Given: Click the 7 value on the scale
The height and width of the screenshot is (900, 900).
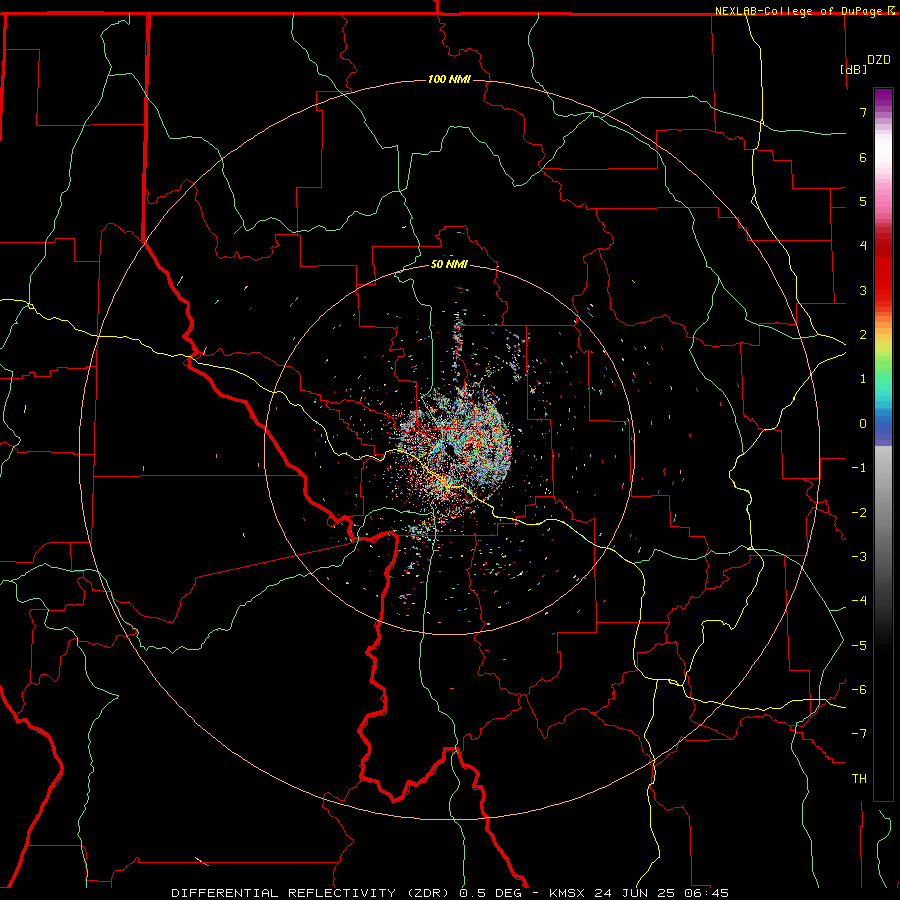Looking at the screenshot, I should pyautogui.click(x=863, y=112).
